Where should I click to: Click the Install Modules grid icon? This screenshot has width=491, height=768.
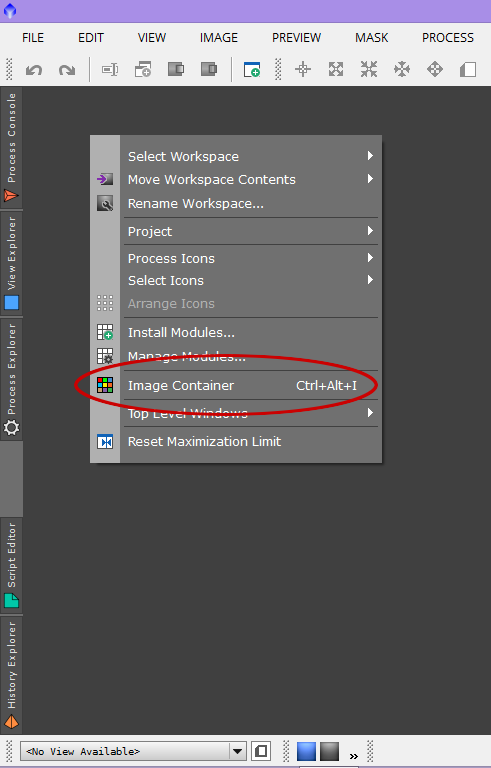tap(105, 332)
